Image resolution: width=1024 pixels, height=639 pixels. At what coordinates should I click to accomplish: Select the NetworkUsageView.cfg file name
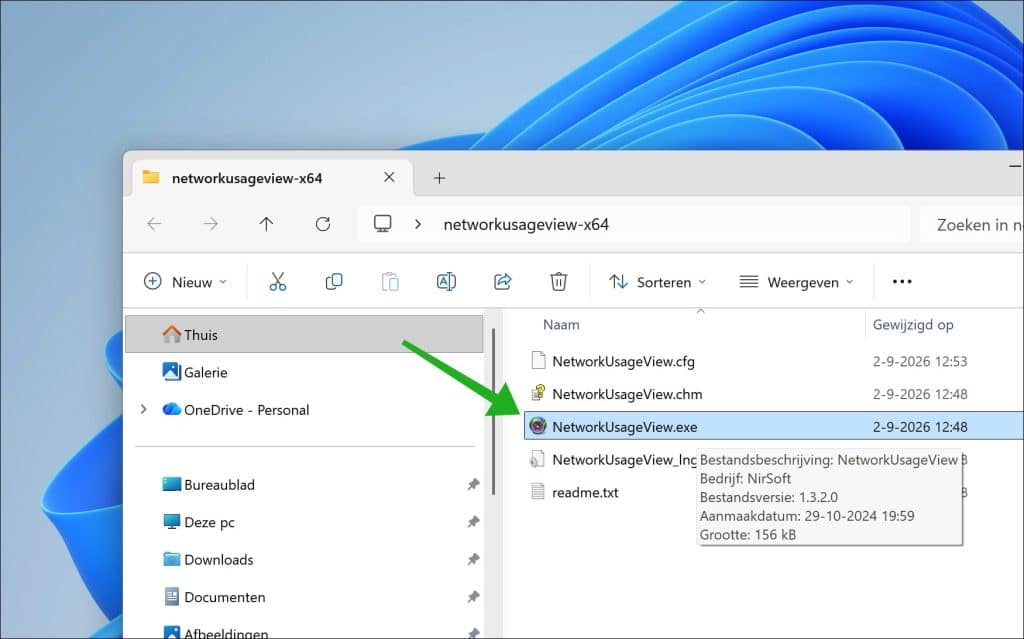[x=623, y=361]
